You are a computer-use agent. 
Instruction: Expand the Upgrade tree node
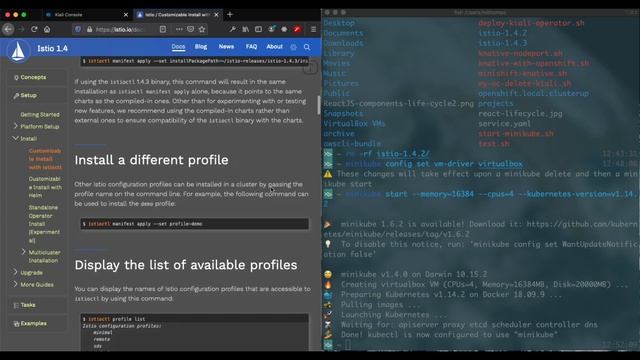(x=16, y=272)
